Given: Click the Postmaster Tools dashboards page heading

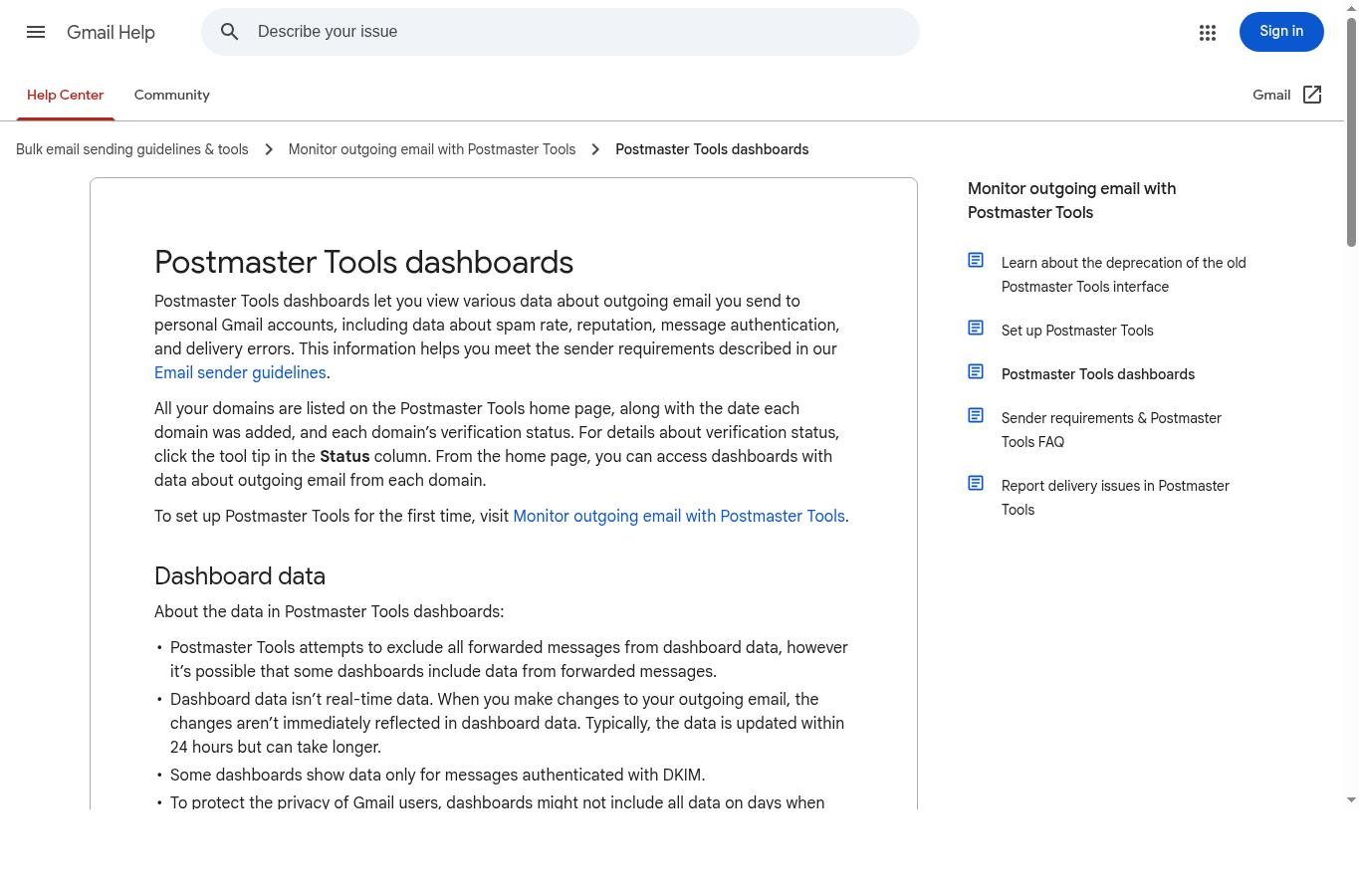Looking at the screenshot, I should click(363, 262).
